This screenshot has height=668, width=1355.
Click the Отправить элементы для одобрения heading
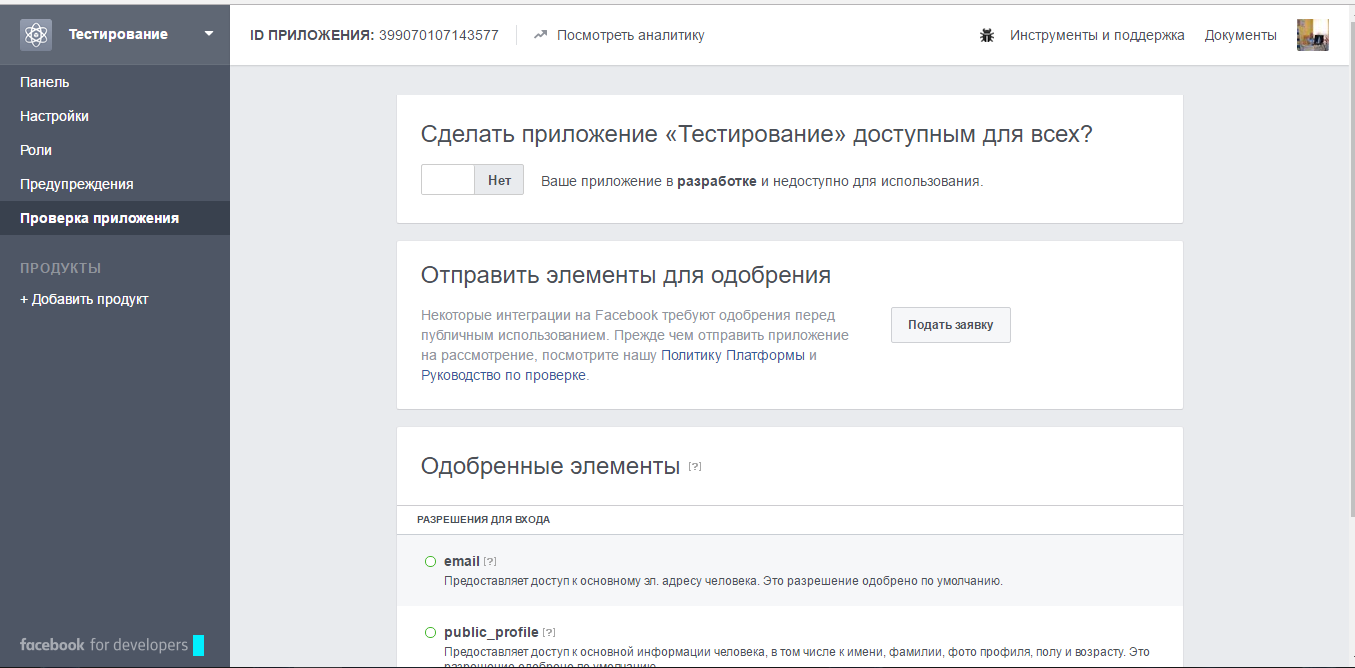tap(626, 275)
